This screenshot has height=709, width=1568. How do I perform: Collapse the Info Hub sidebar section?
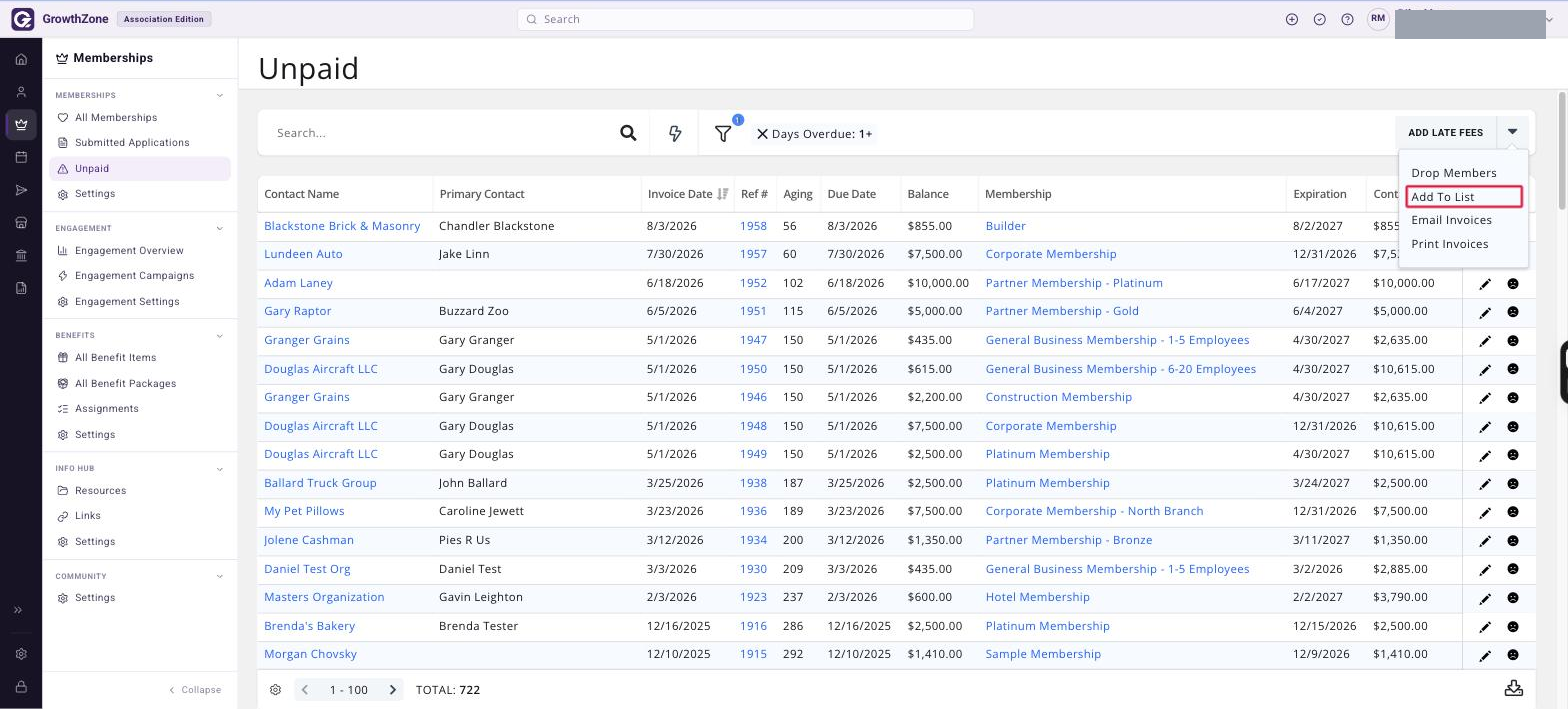(x=220, y=469)
